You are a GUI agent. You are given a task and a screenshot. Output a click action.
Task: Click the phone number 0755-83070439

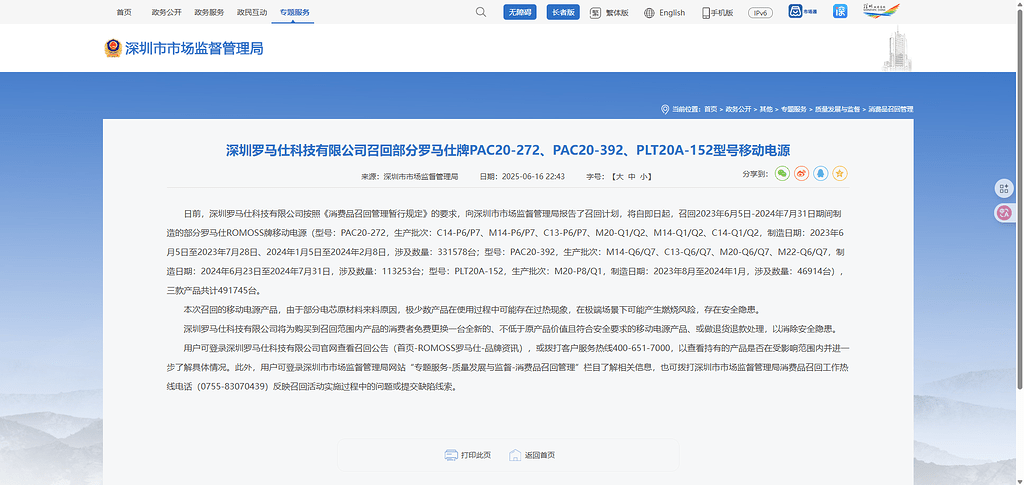233,386
